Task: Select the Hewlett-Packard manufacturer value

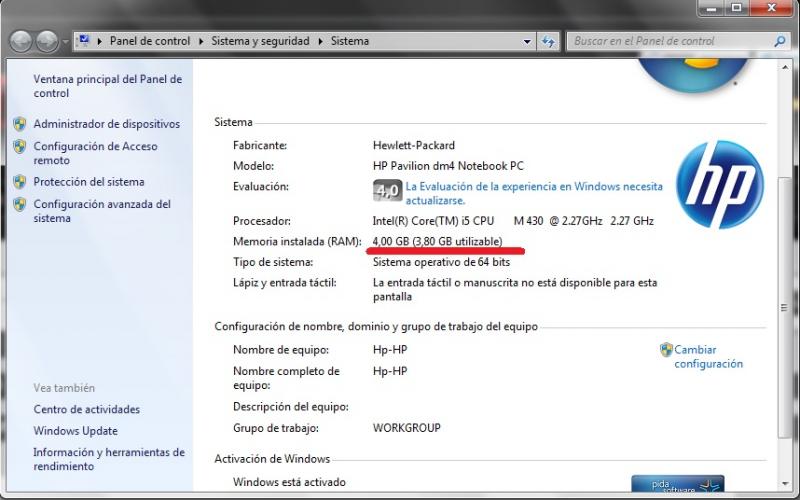Action: (x=414, y=145)
